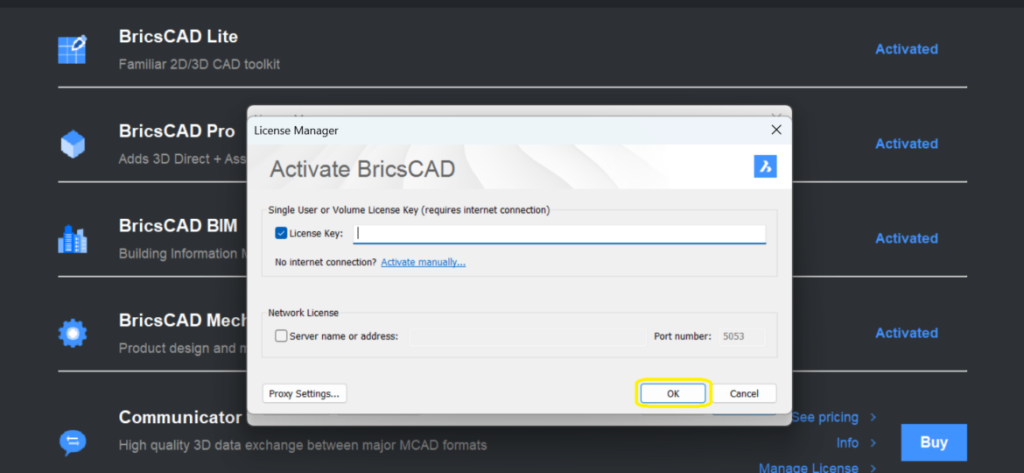
Task: Click the BricsCAD Lite title
Action: pos(178,37)
